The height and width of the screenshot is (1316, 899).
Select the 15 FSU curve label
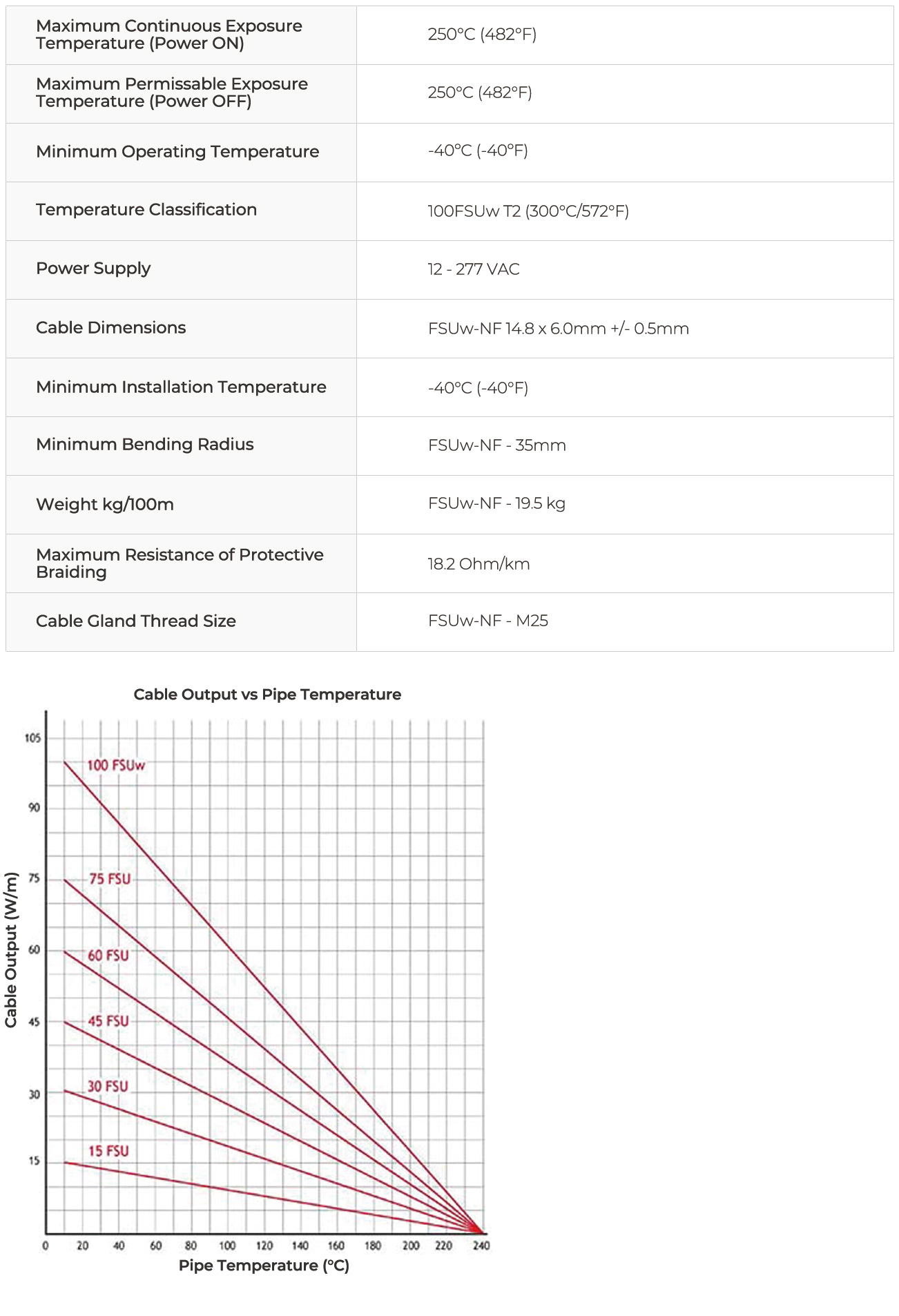pyautogui.click(x=108, y=1151)
